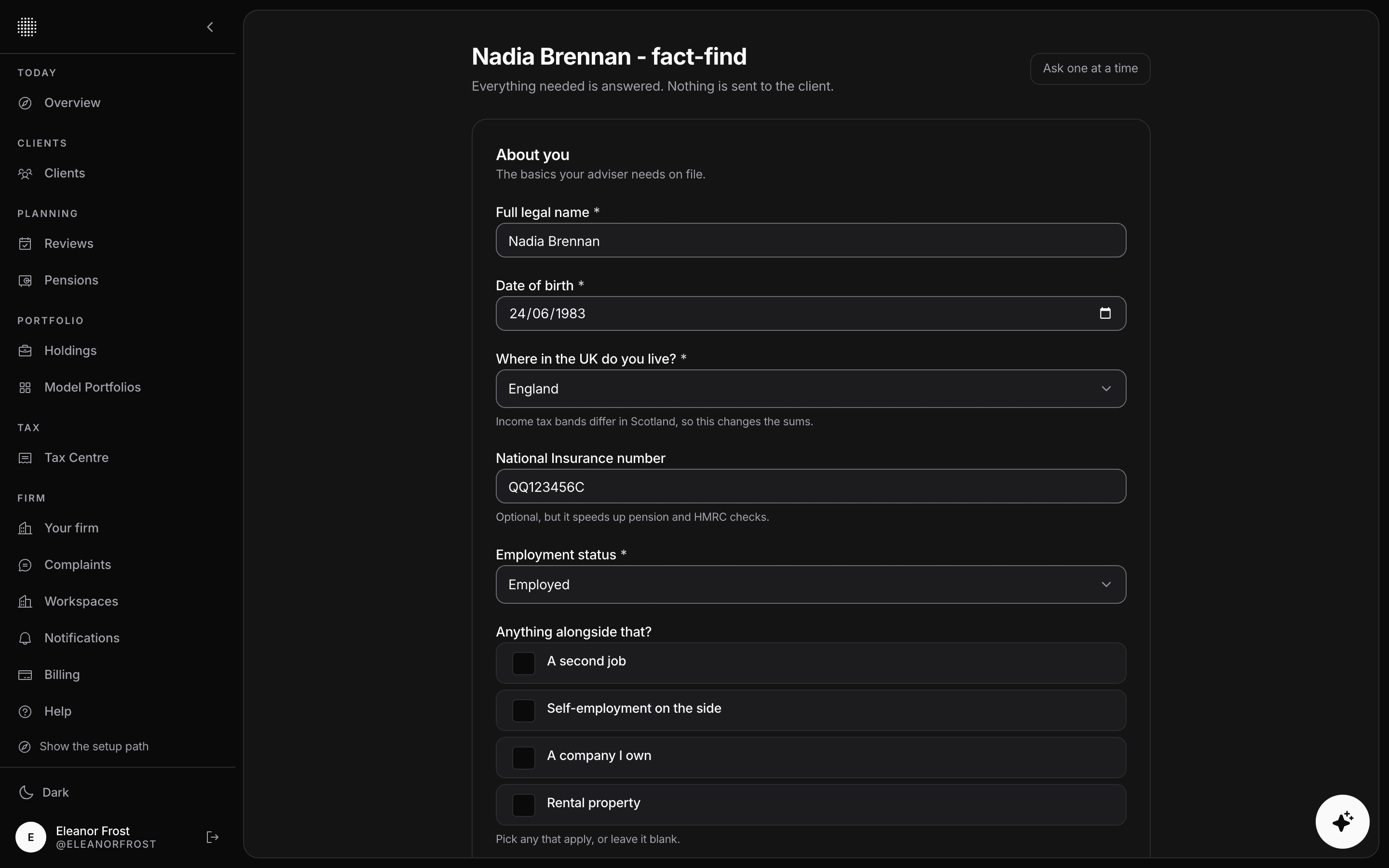
Task: Open the Employment status dropdown
Action: [810, 584]
